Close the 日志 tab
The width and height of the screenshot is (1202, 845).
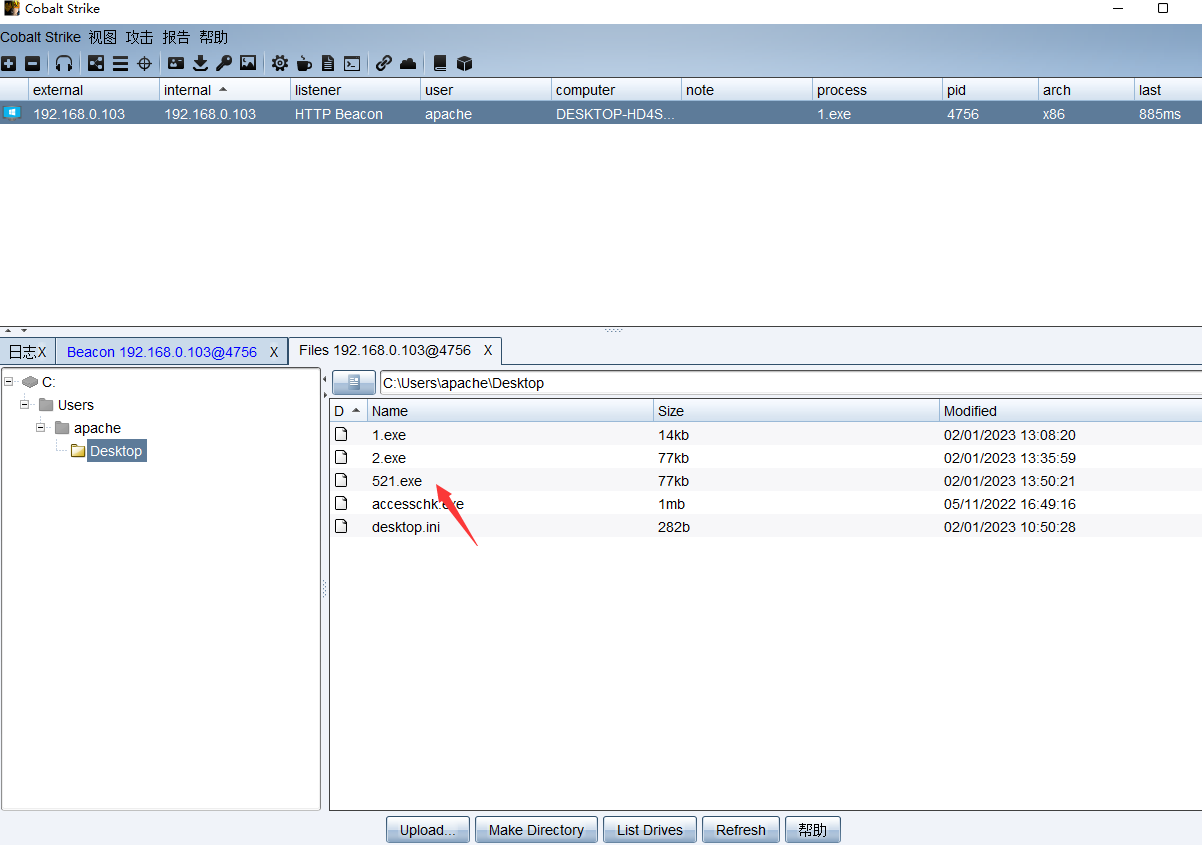coord(42,352)
